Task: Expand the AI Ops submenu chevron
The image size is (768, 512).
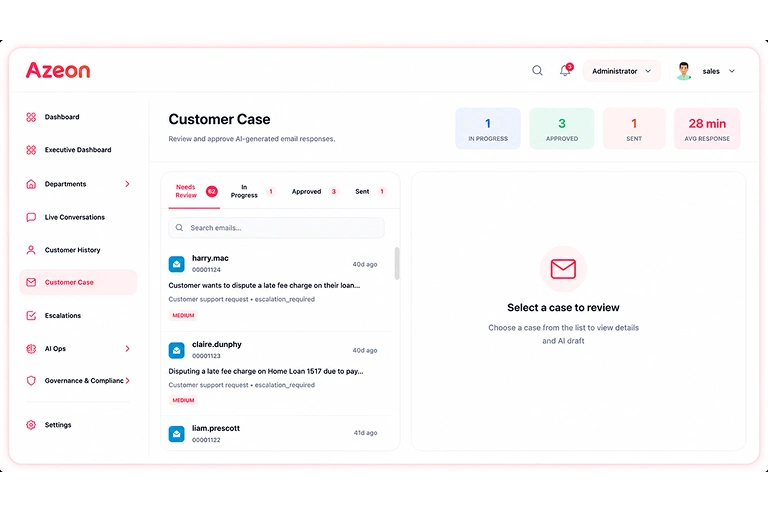Action: click(x=127, y=349)
